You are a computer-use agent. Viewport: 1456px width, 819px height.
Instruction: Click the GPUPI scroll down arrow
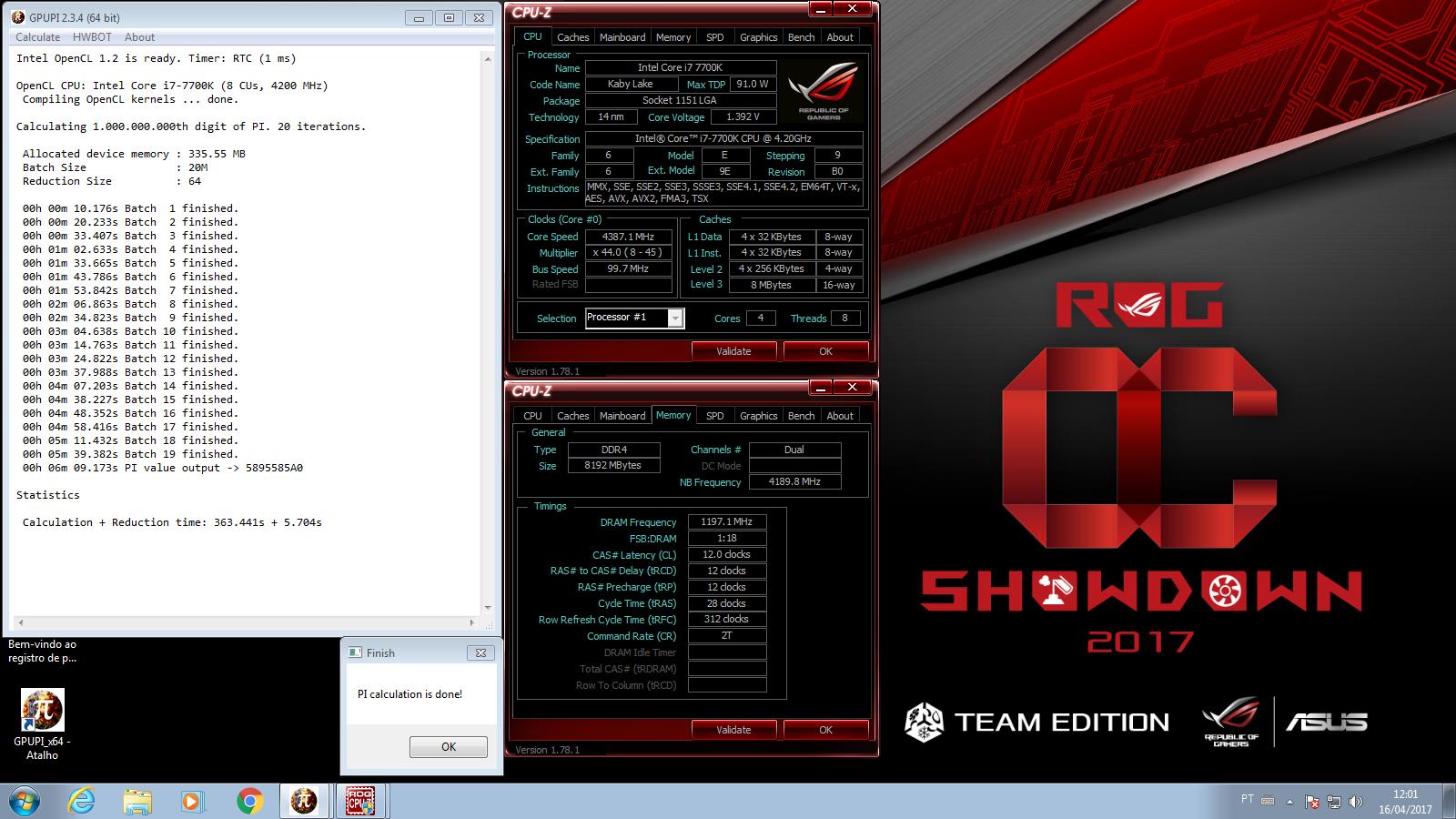click(x=488, y=608)
